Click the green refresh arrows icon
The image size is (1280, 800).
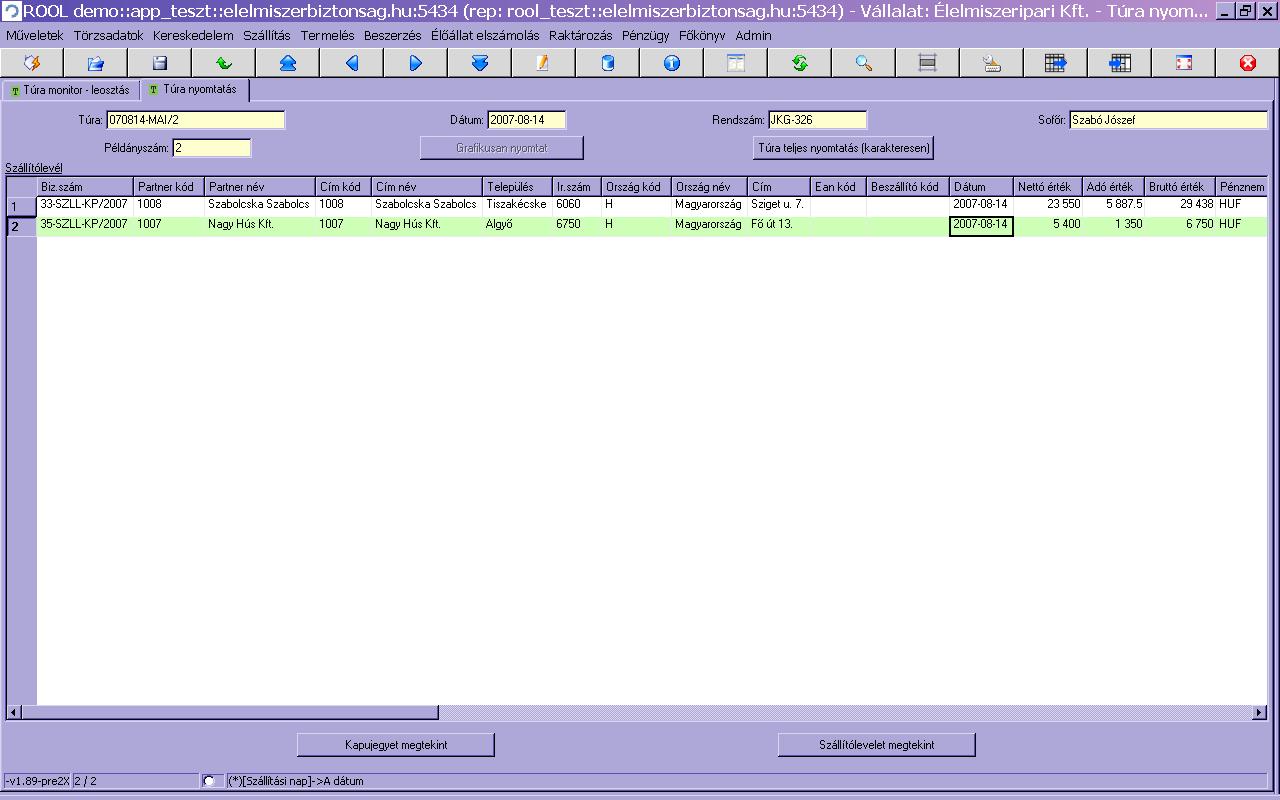pos(800,63)
